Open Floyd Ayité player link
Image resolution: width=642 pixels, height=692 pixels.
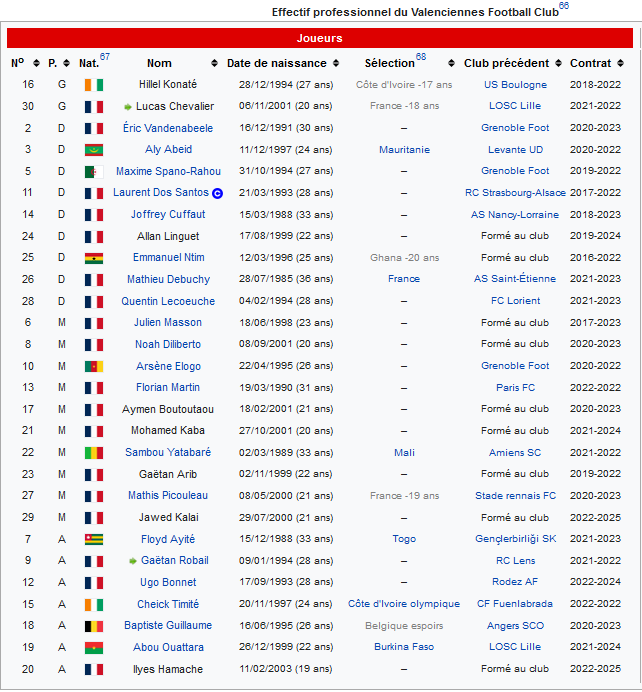[168, 539]
